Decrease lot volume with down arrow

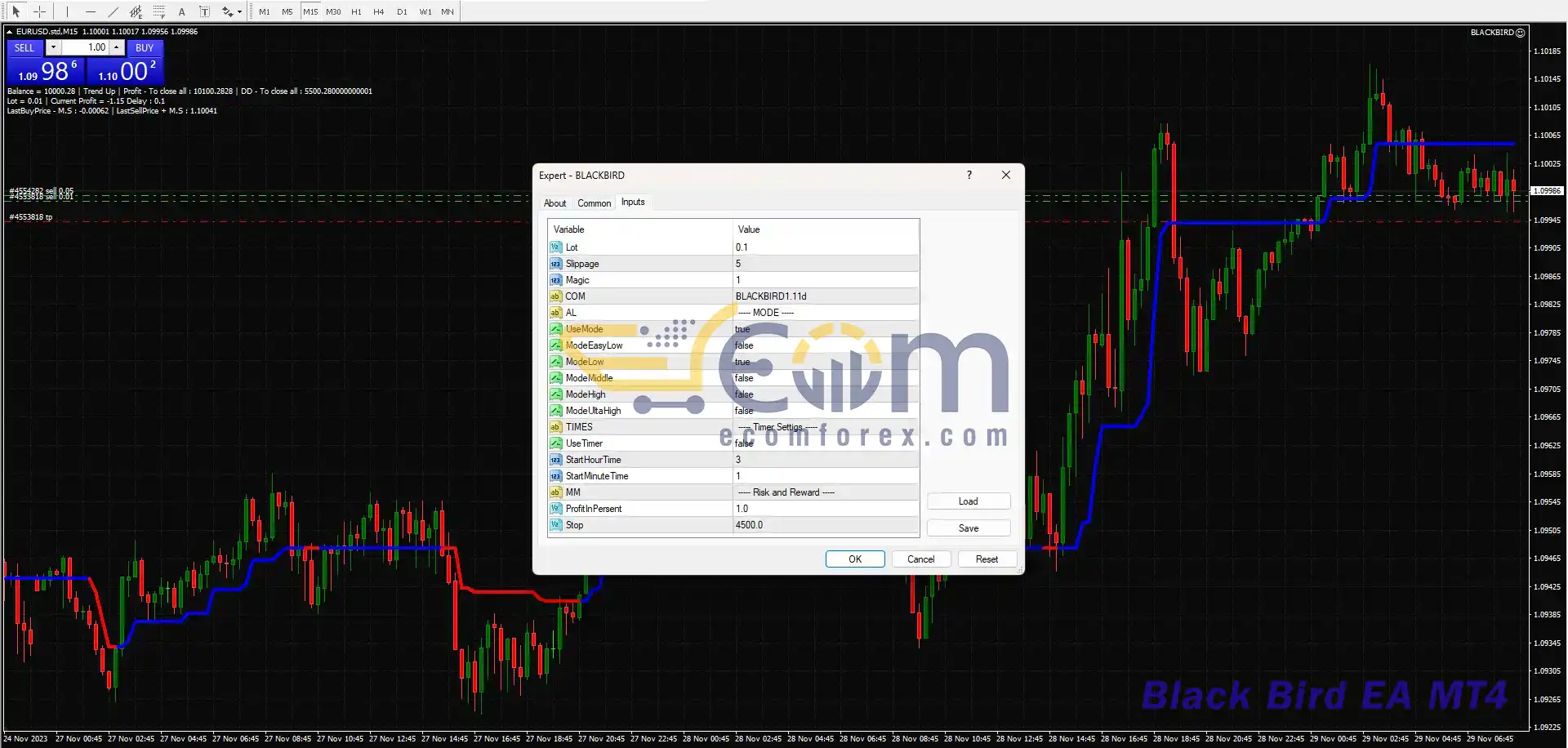pyautogui.click(x=53, y=47)
